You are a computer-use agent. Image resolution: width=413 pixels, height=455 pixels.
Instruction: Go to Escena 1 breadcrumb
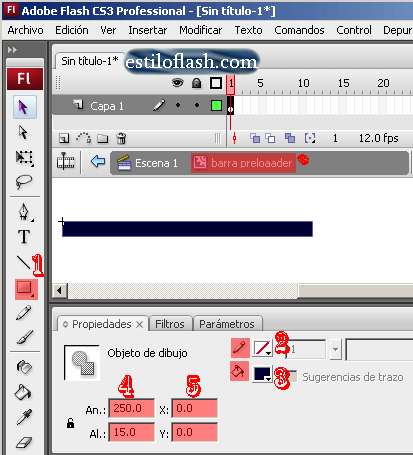click(x=147, y=163)
